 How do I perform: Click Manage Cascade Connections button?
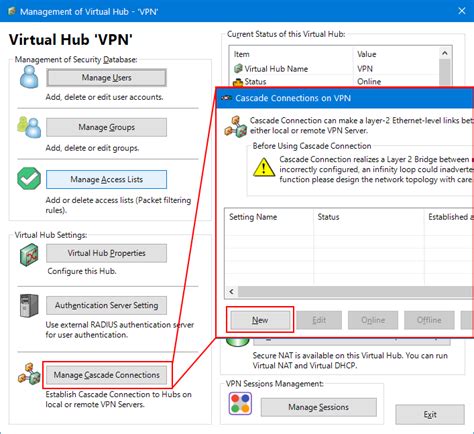[106, 375]
